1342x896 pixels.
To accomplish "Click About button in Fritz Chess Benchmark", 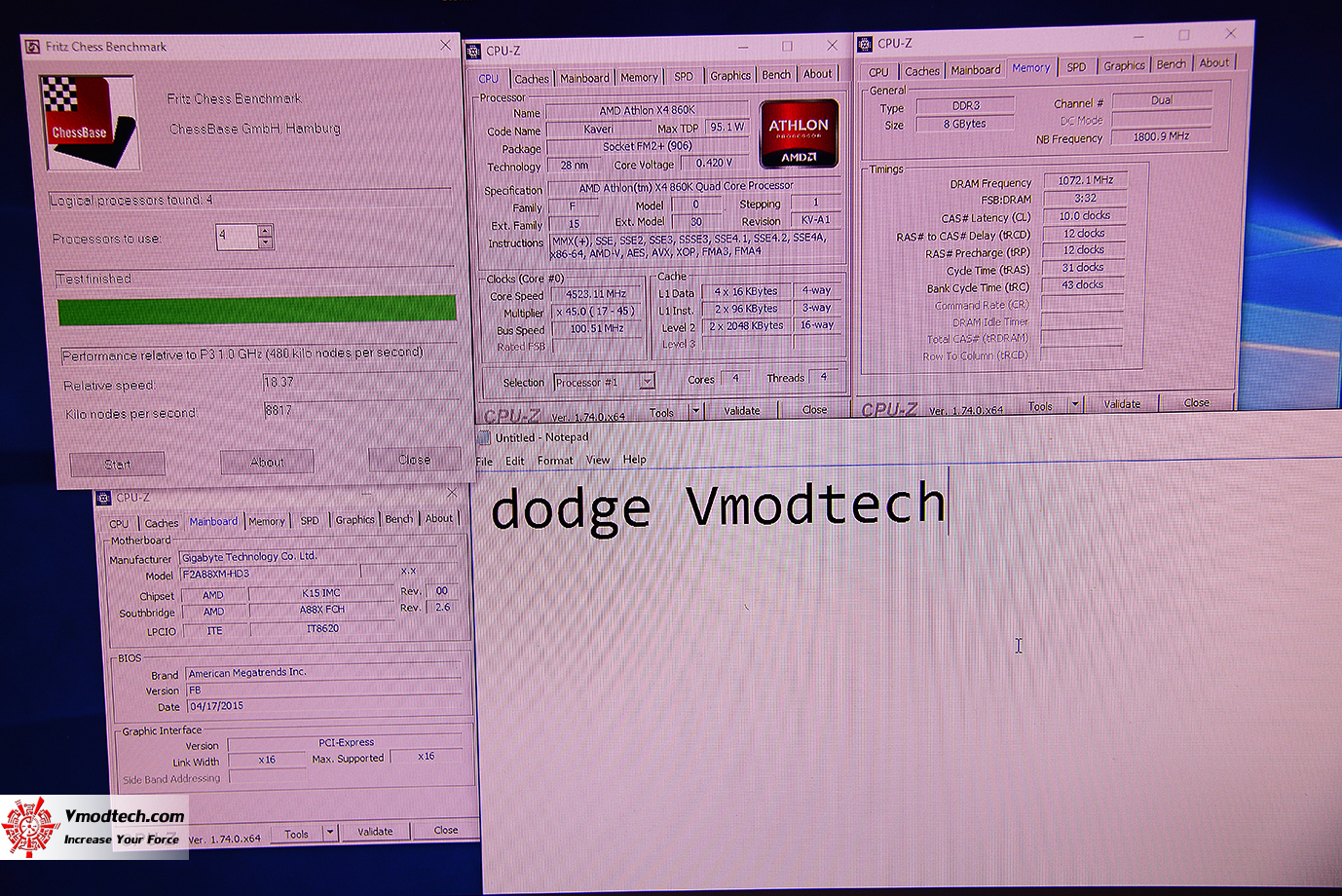I will point(267,462).
